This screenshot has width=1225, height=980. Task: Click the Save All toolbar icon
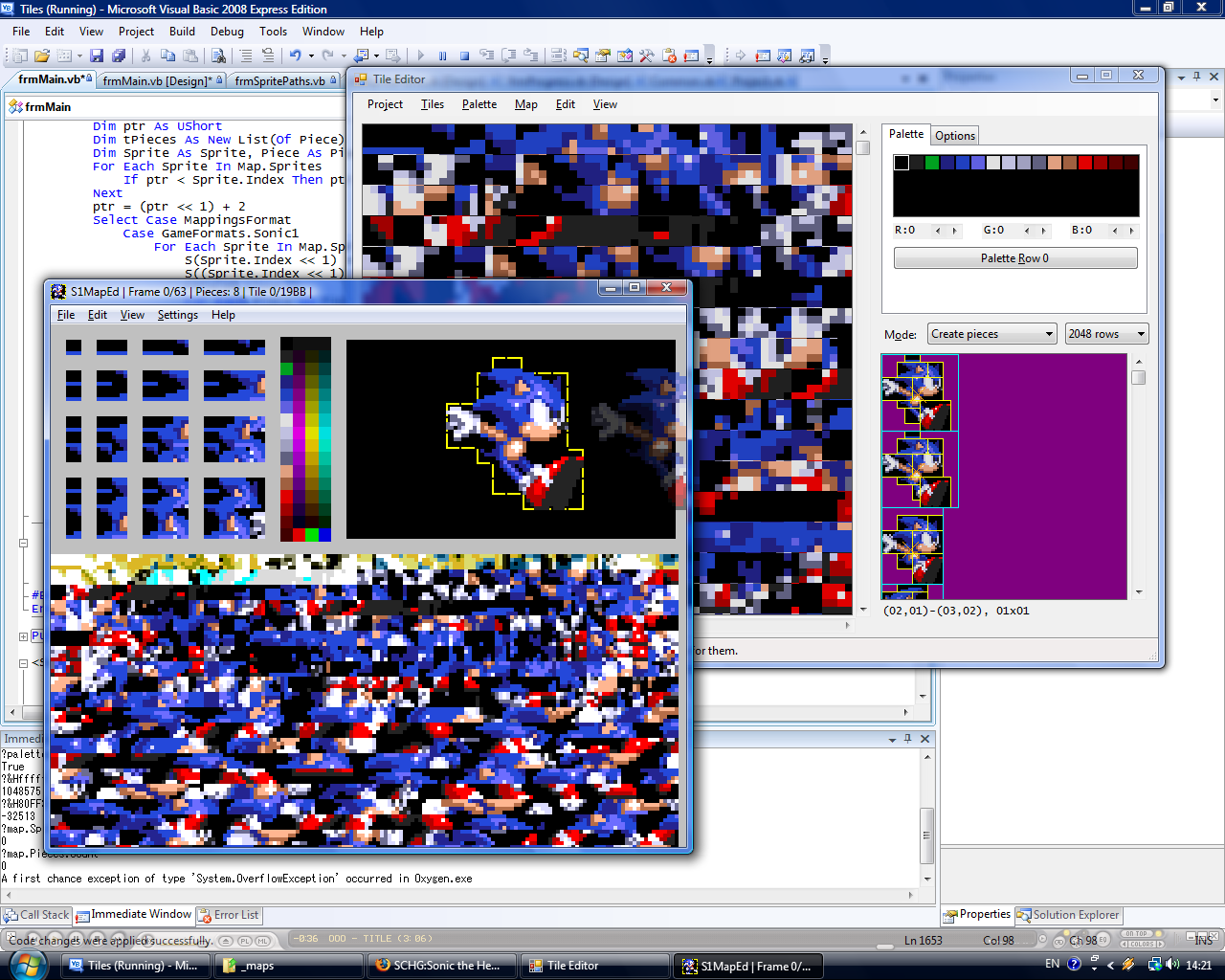tap(119, 56)
